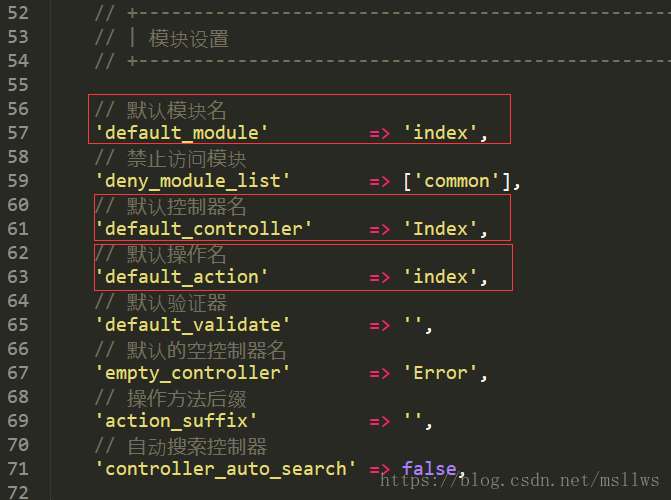Image resolution: width=671 pixels, height=500 pixels.
Task: Click the 模块设置 comment heading
Action: [188, 39]
